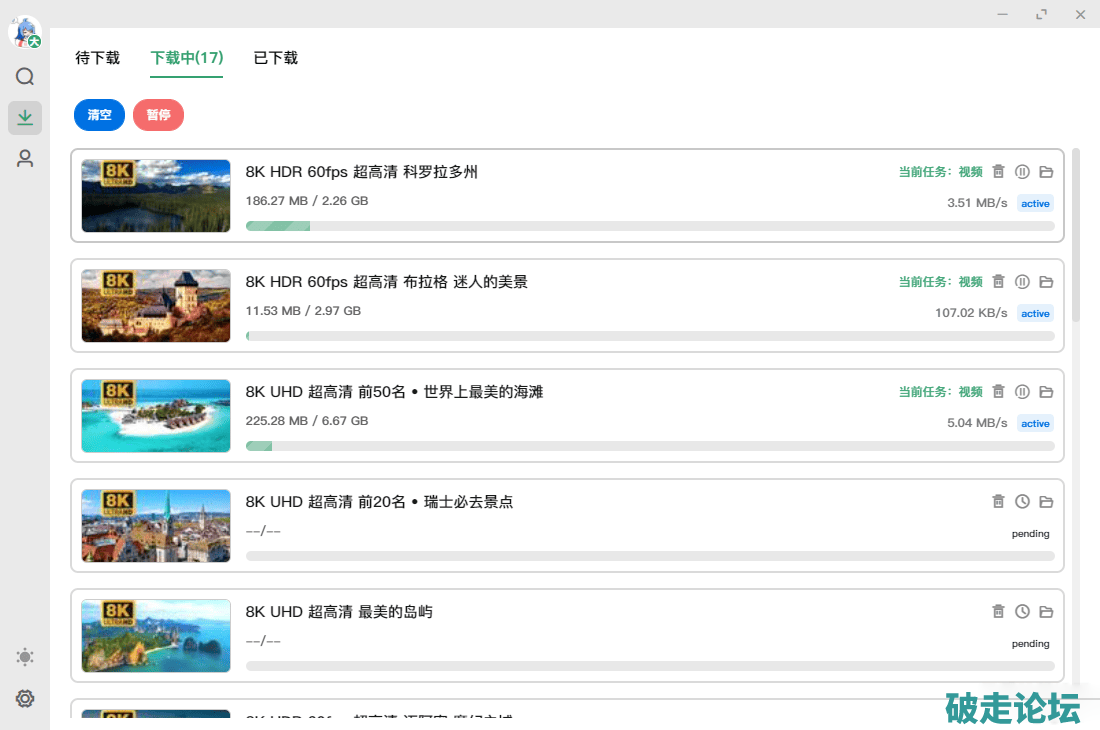
Task: Open the user profile sidebar icon
Action: pos(25,158)
